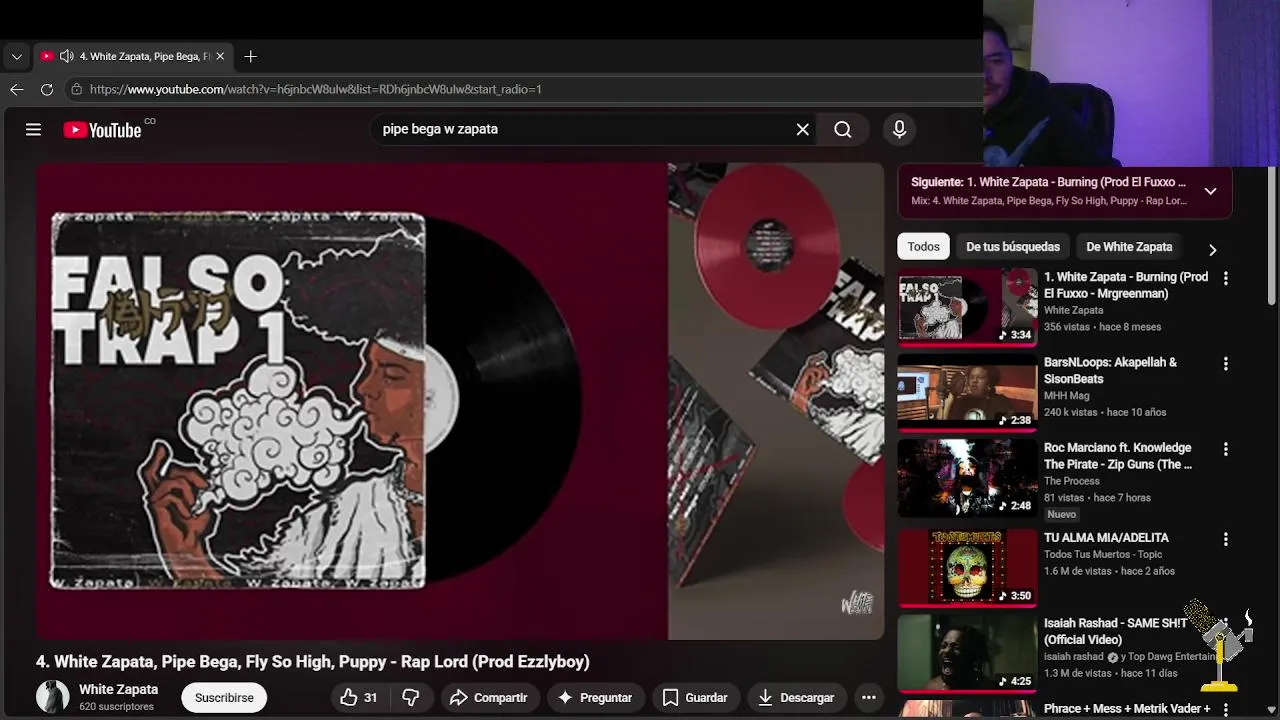Open options menu for Burning video
This screenshot has height=720, width=1280.
pyautogui.click(x=1225, y=279)
